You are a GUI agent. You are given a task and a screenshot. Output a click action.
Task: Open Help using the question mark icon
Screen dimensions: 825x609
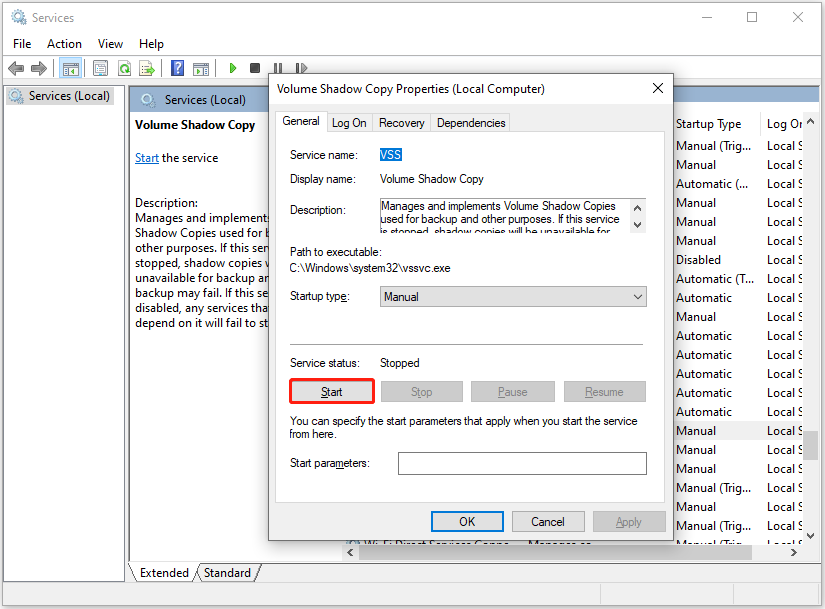click(x=177, y=68)
